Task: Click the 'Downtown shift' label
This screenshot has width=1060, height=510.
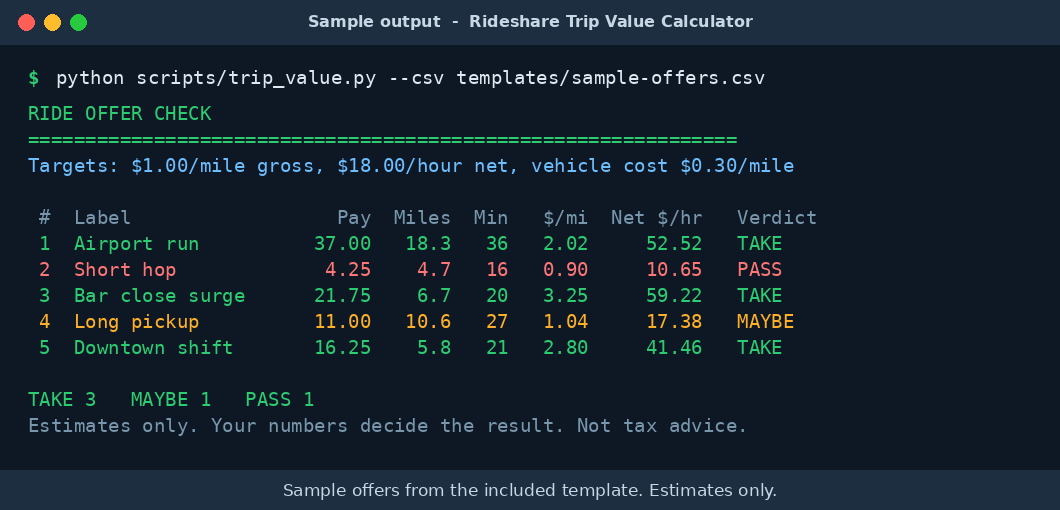Action: (x=153, y=348)
